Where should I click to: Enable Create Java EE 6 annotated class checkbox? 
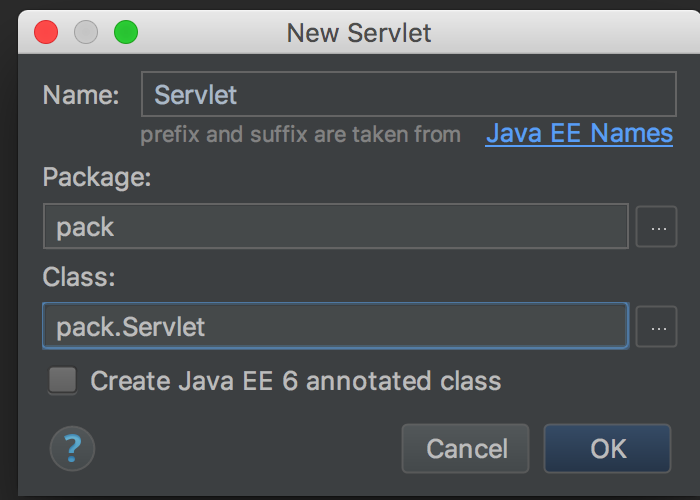[x=62, y=380]
